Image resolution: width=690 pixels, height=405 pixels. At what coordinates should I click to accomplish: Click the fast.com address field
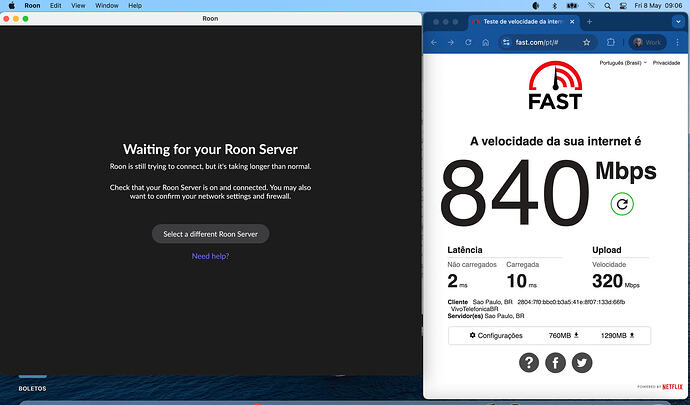tap(547, 42)
